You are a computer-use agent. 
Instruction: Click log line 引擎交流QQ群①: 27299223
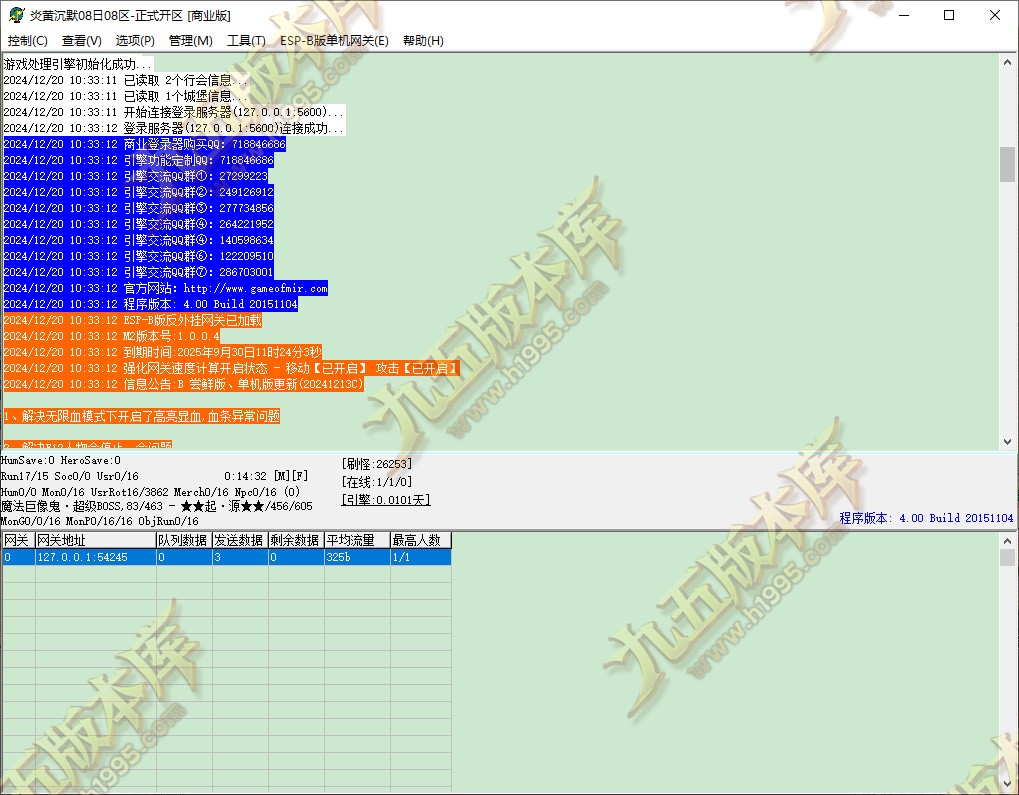click(135, 176)
